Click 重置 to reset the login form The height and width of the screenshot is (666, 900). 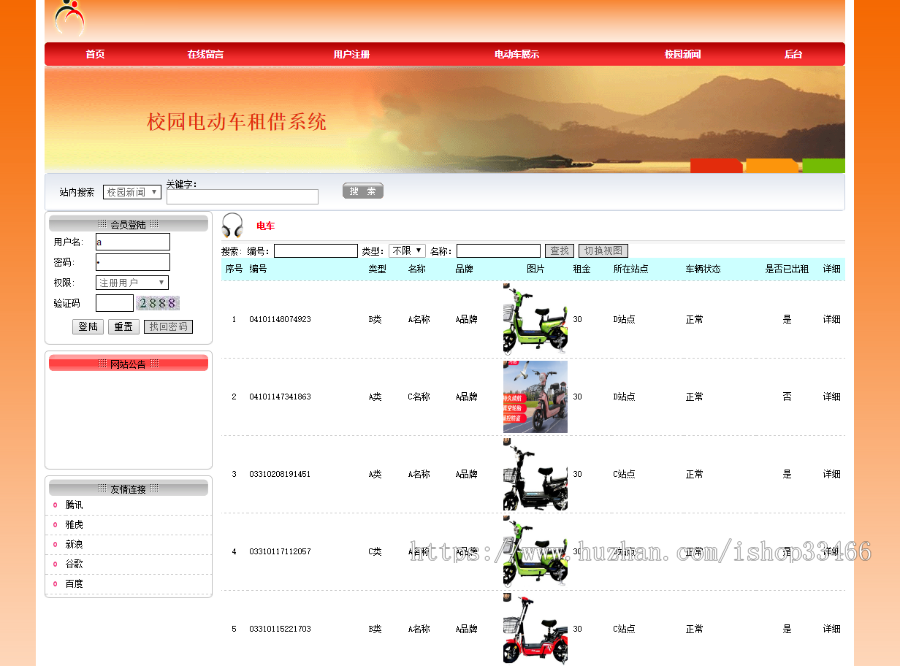pos(122,326)
